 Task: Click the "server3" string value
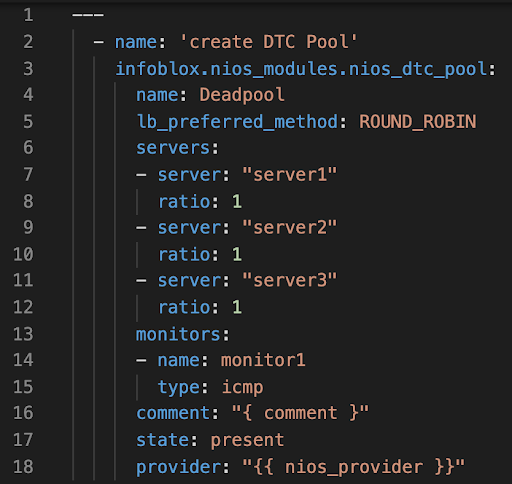(290, 280)
